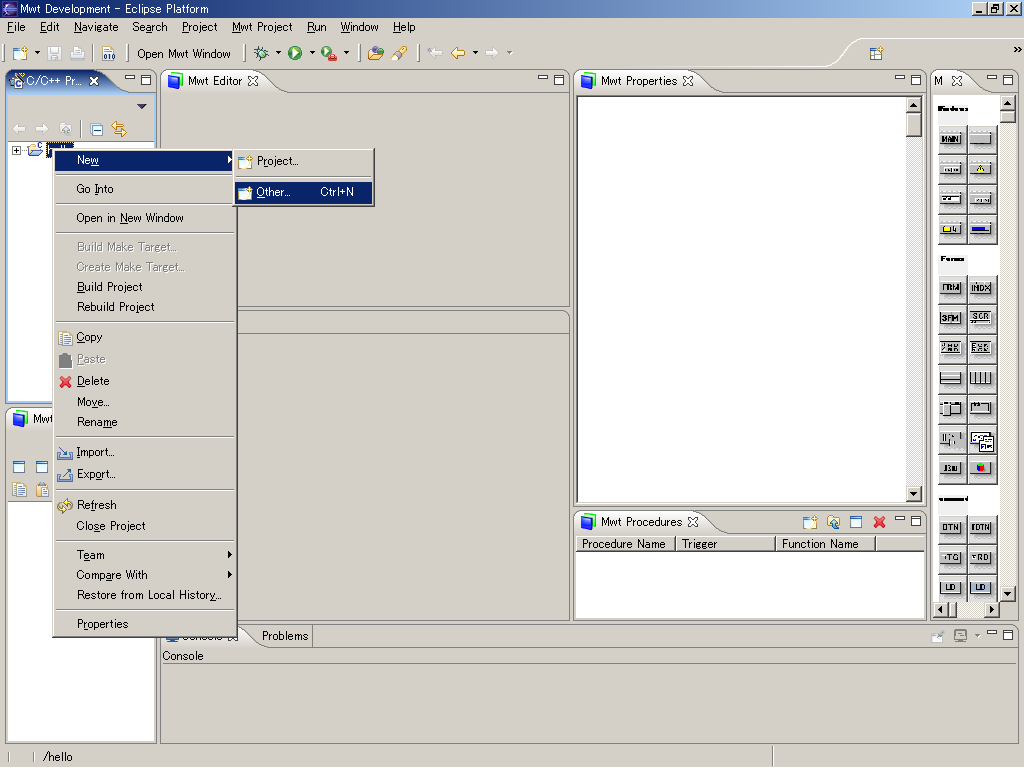Click the overlapping dialogs palette icon

click(982, 441)
